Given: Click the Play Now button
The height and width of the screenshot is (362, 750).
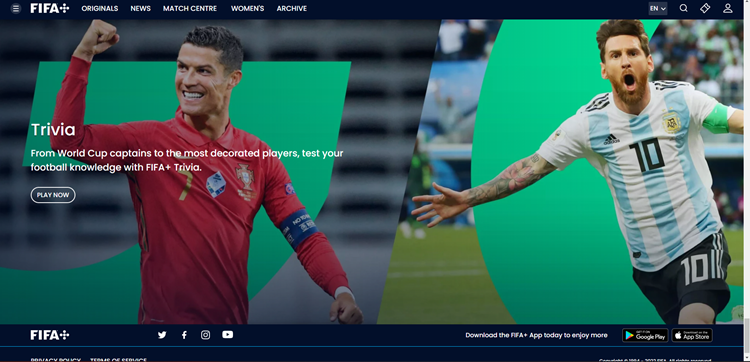Looking at the screenshot, I should (x=53, y=195).
